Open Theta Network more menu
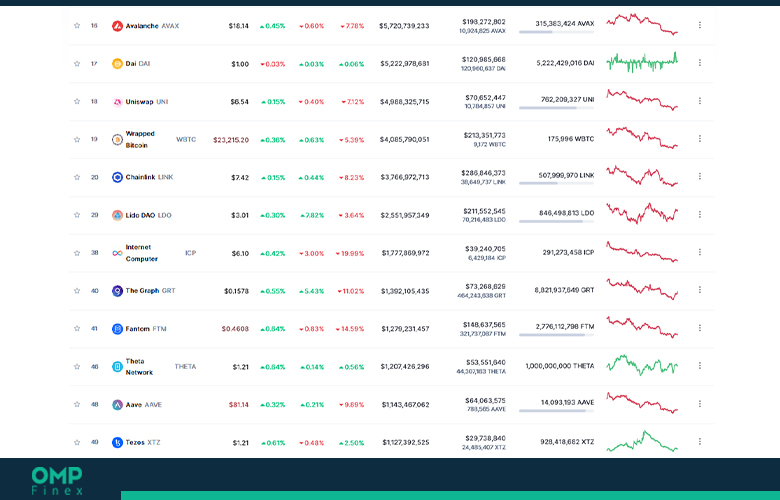Screen dimensions: 780x500 coord(699,366)
